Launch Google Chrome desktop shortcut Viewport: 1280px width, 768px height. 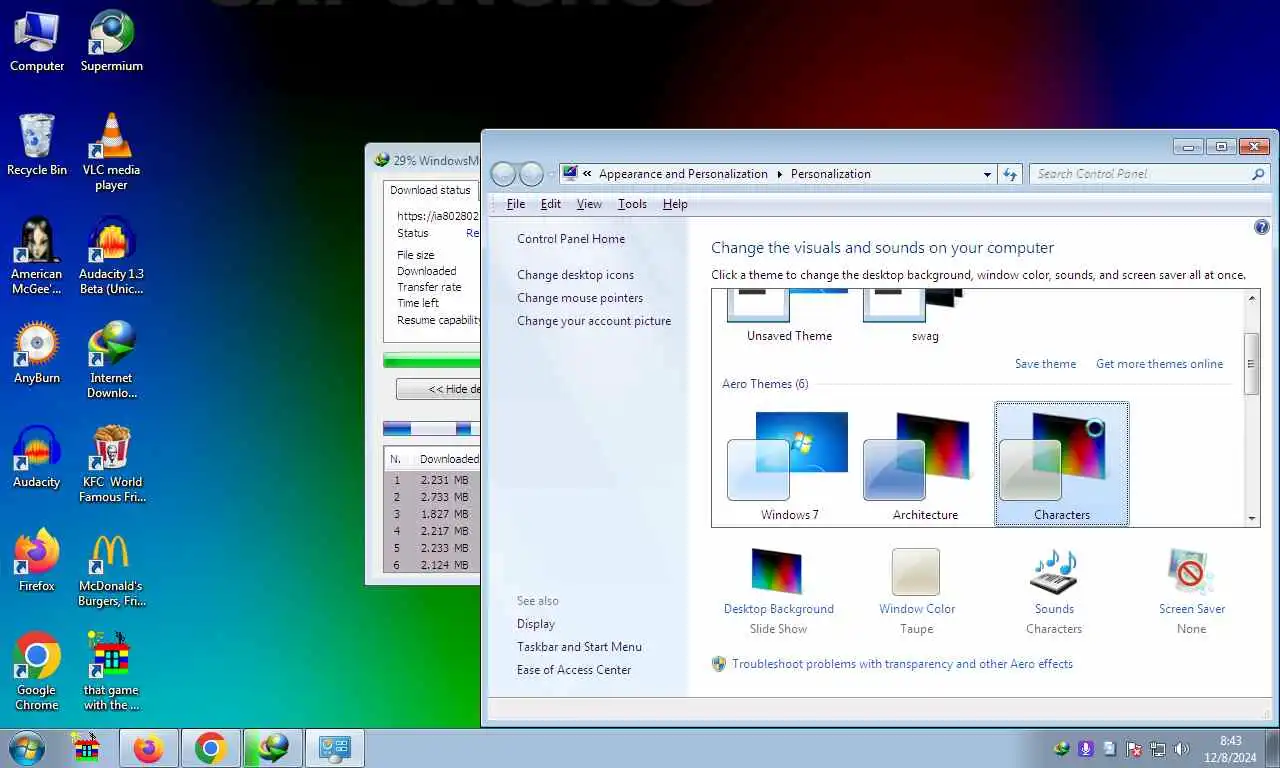pyautogui.click(x=37, y=672)
